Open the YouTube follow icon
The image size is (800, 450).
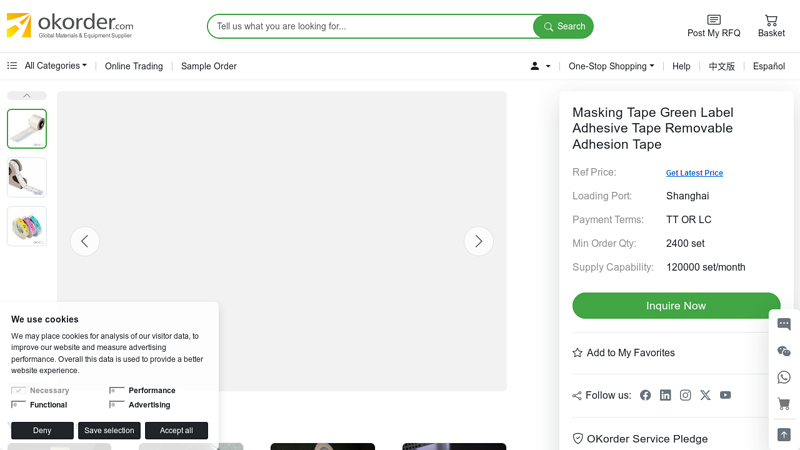[x=725, y=395]
